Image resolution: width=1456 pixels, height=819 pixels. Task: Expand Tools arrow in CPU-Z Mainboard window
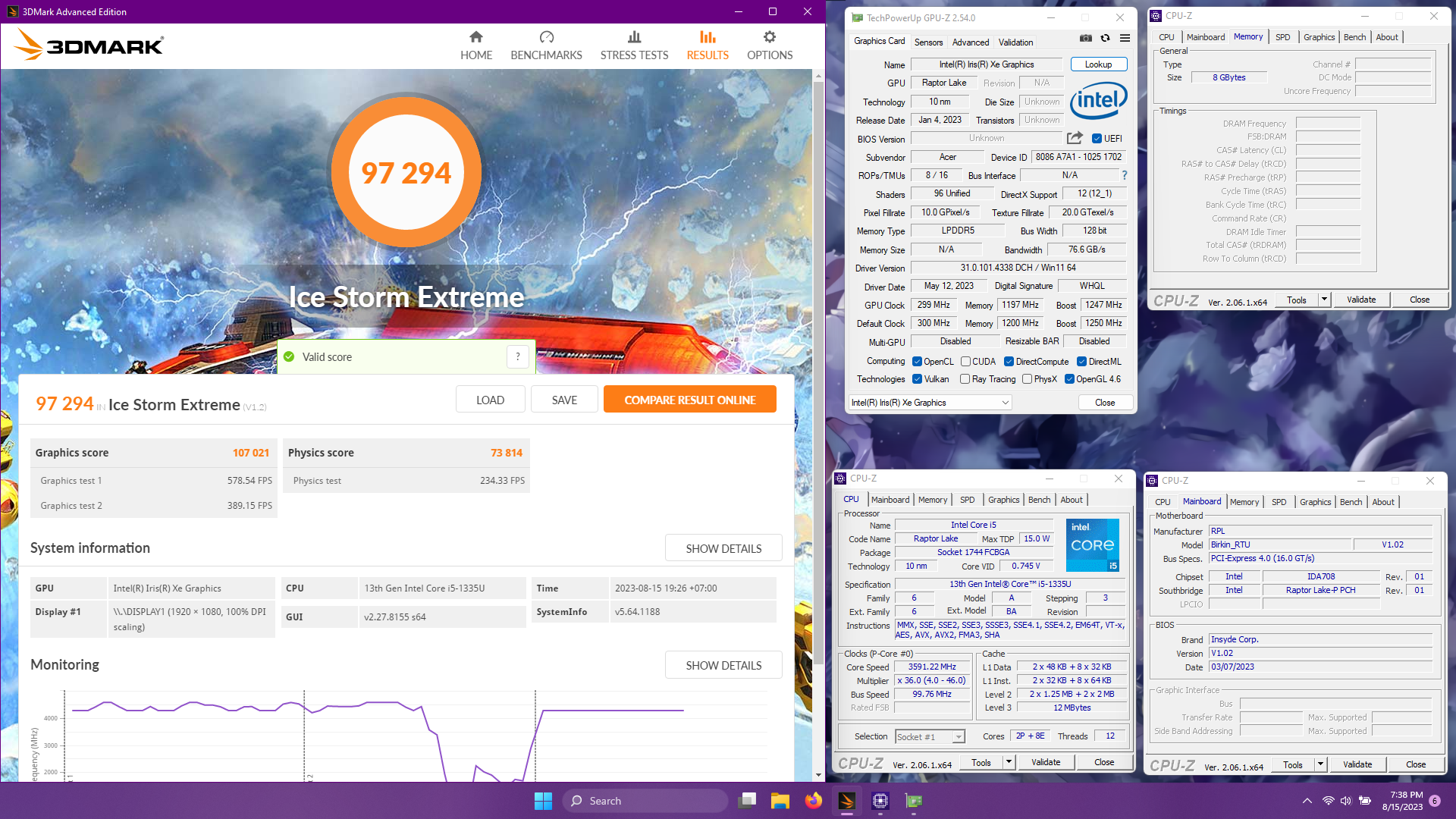click(1320, 764)
